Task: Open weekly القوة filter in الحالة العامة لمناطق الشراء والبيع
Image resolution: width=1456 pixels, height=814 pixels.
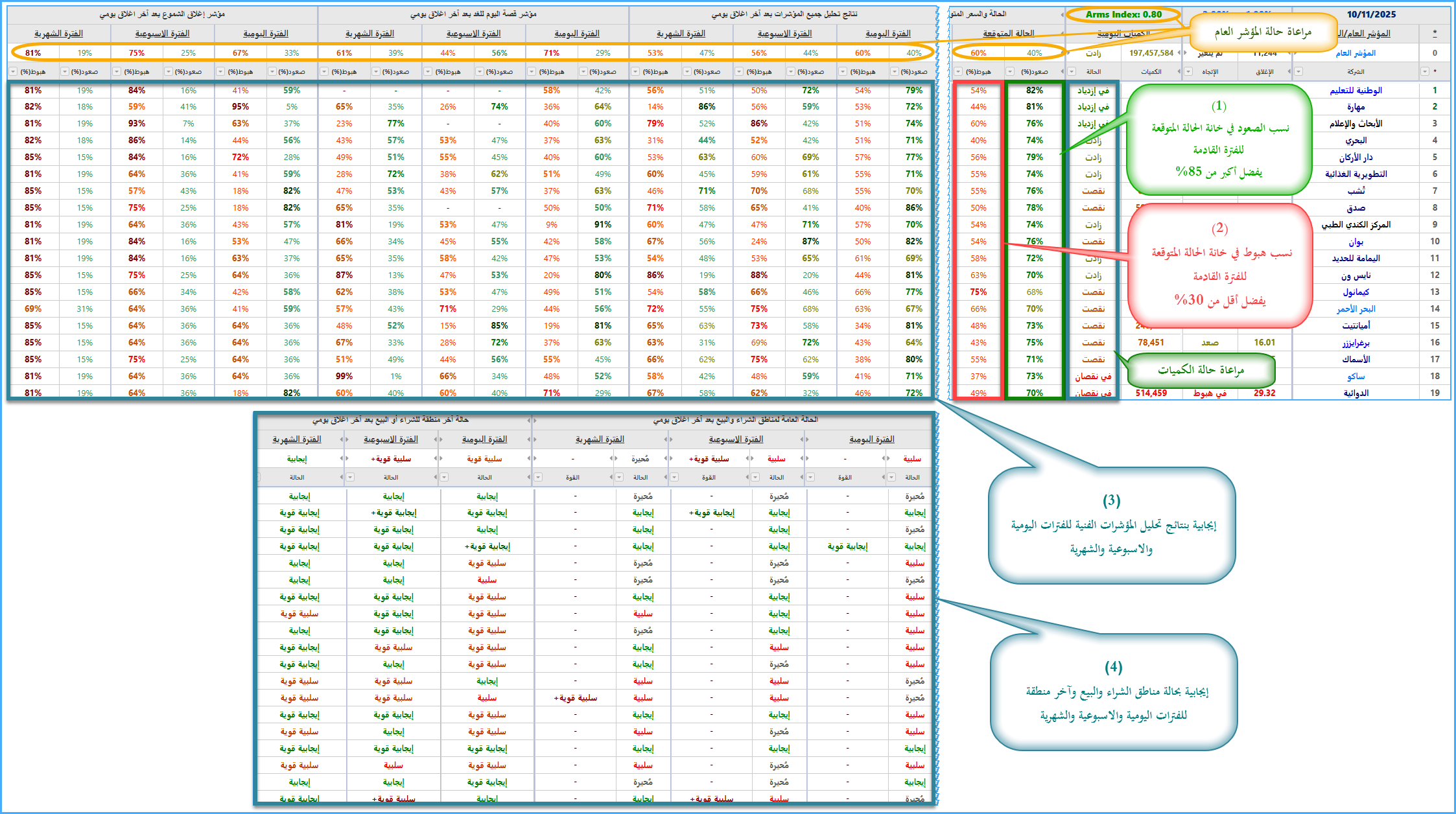Action: 674,478
